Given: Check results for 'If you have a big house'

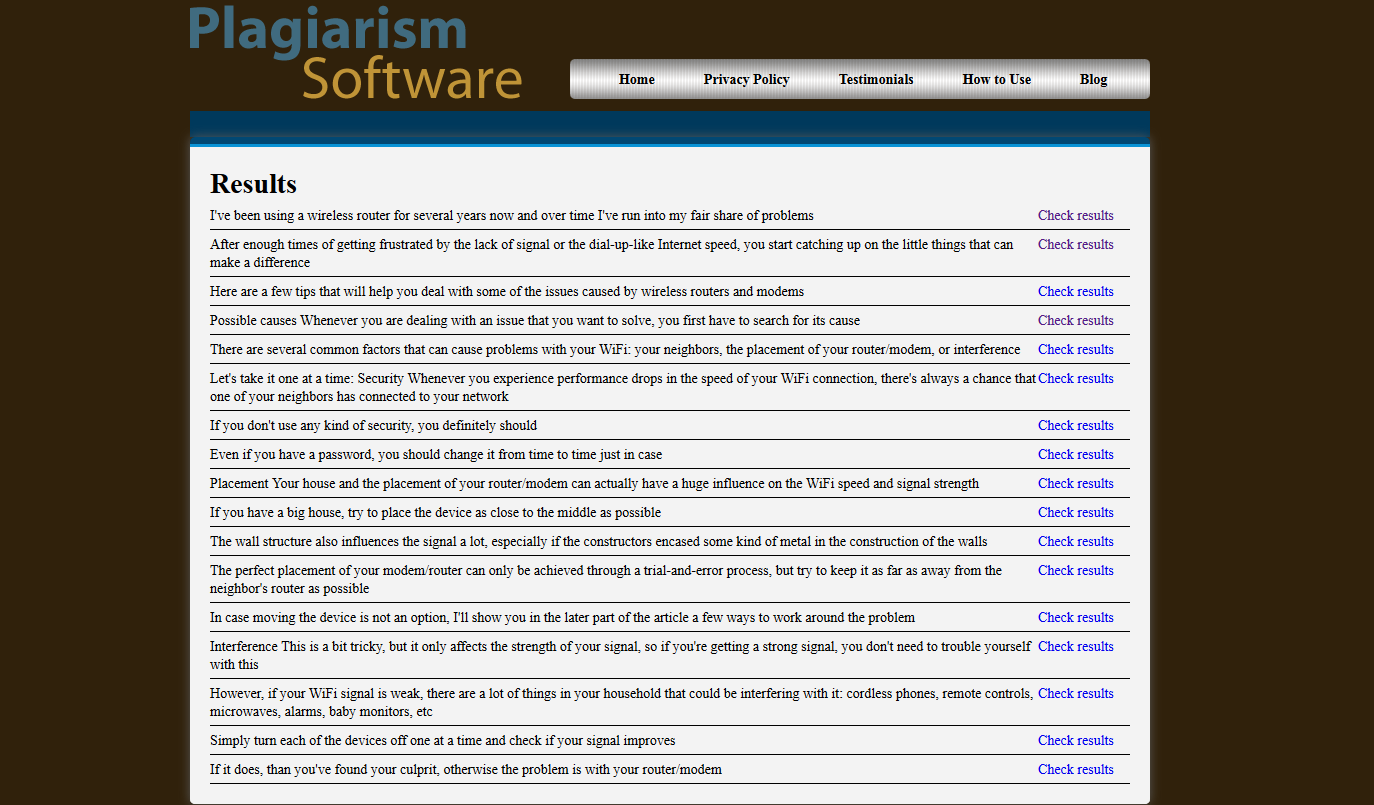Looking at the screenshot, I should coord(1076,513).
